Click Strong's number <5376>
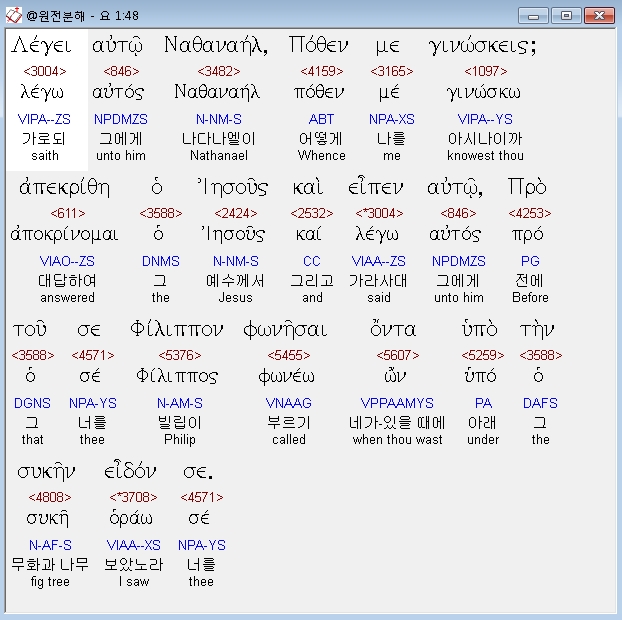This screenshot has width=622, height=620. 180,355
